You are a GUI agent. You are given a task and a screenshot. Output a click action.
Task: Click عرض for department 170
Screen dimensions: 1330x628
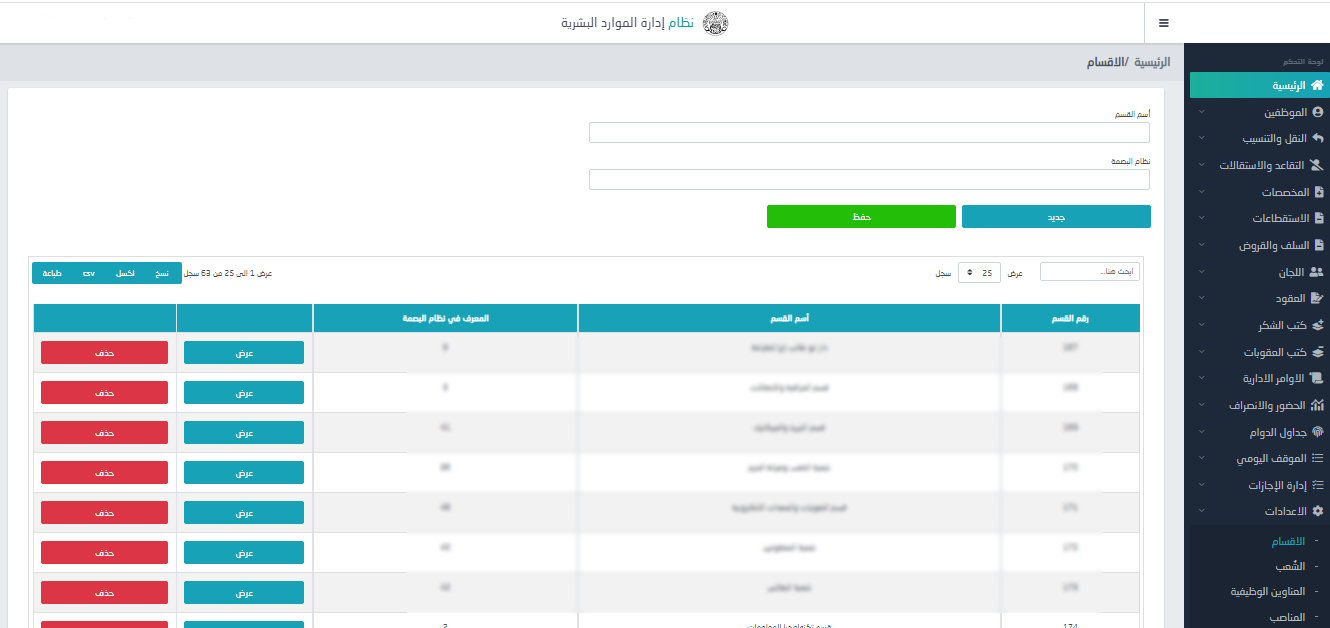[244, 473]
